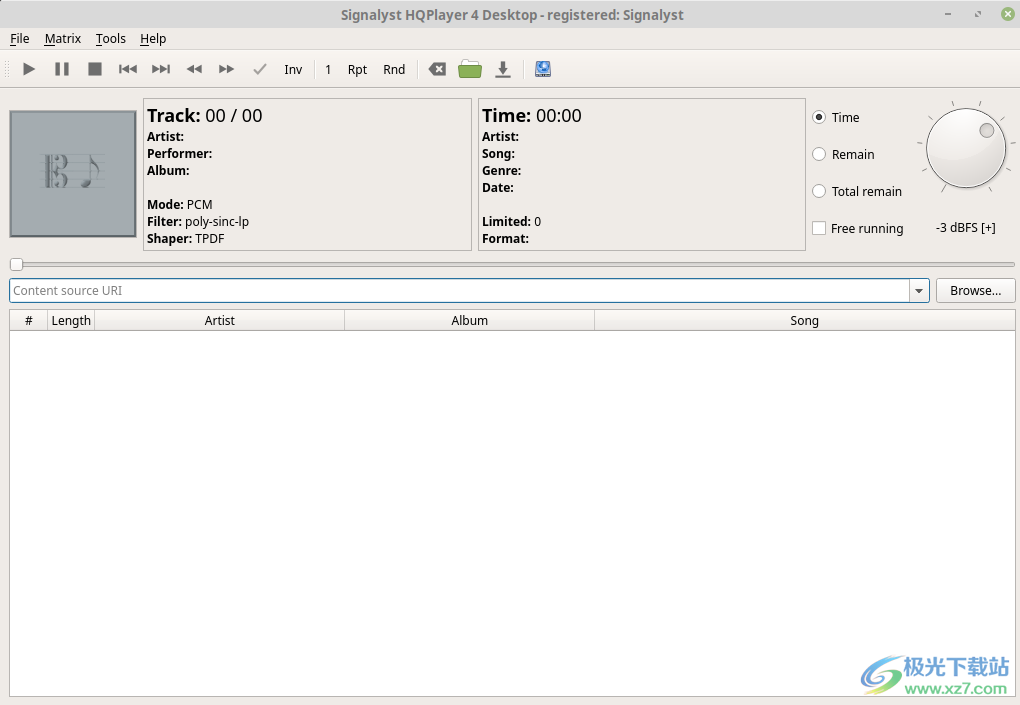1020x705 pixels.
Task: Open the Tools menu
Action: click(x=111, y=38)
